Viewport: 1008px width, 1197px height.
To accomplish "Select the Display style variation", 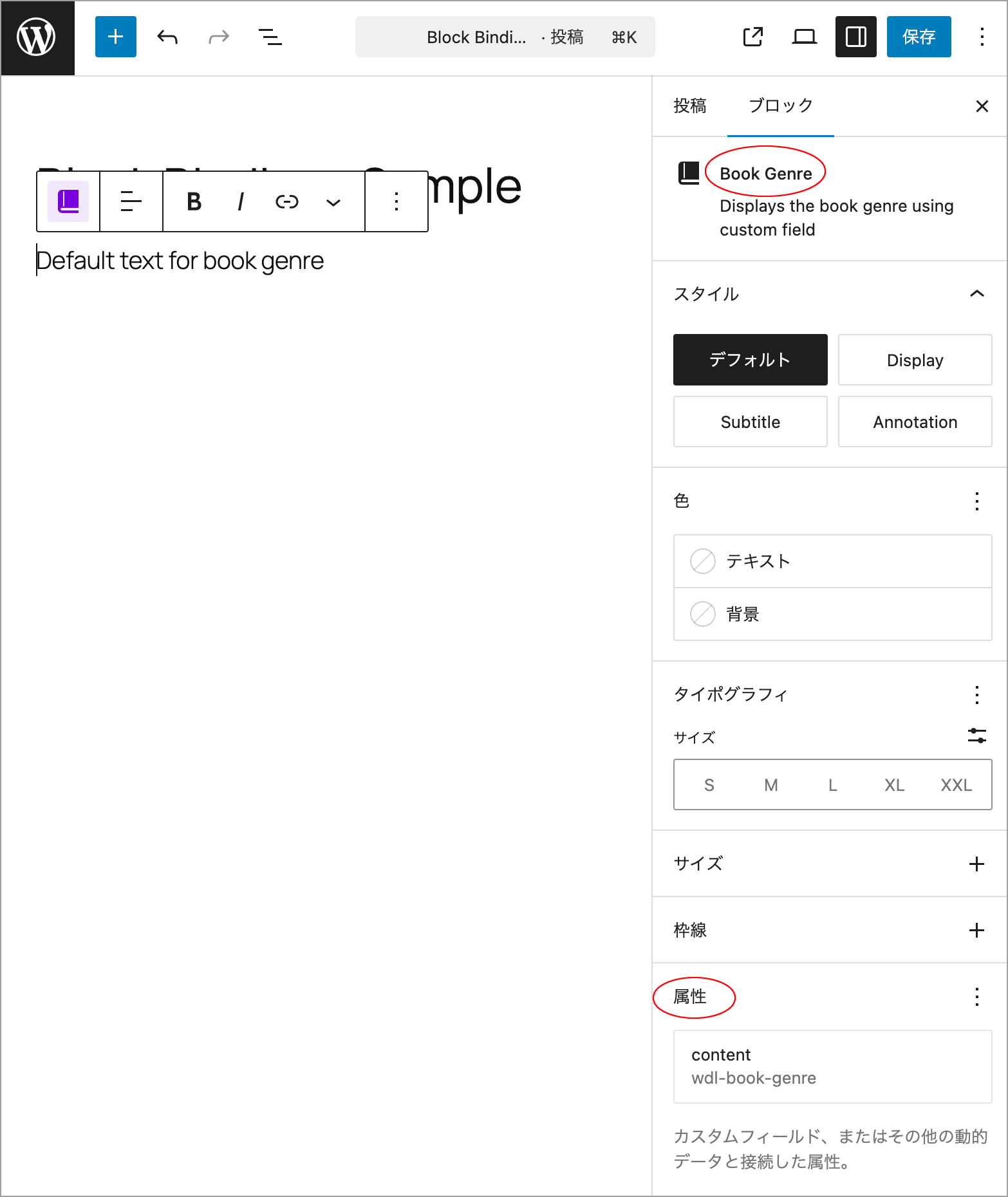I will [x=915, y=360].
